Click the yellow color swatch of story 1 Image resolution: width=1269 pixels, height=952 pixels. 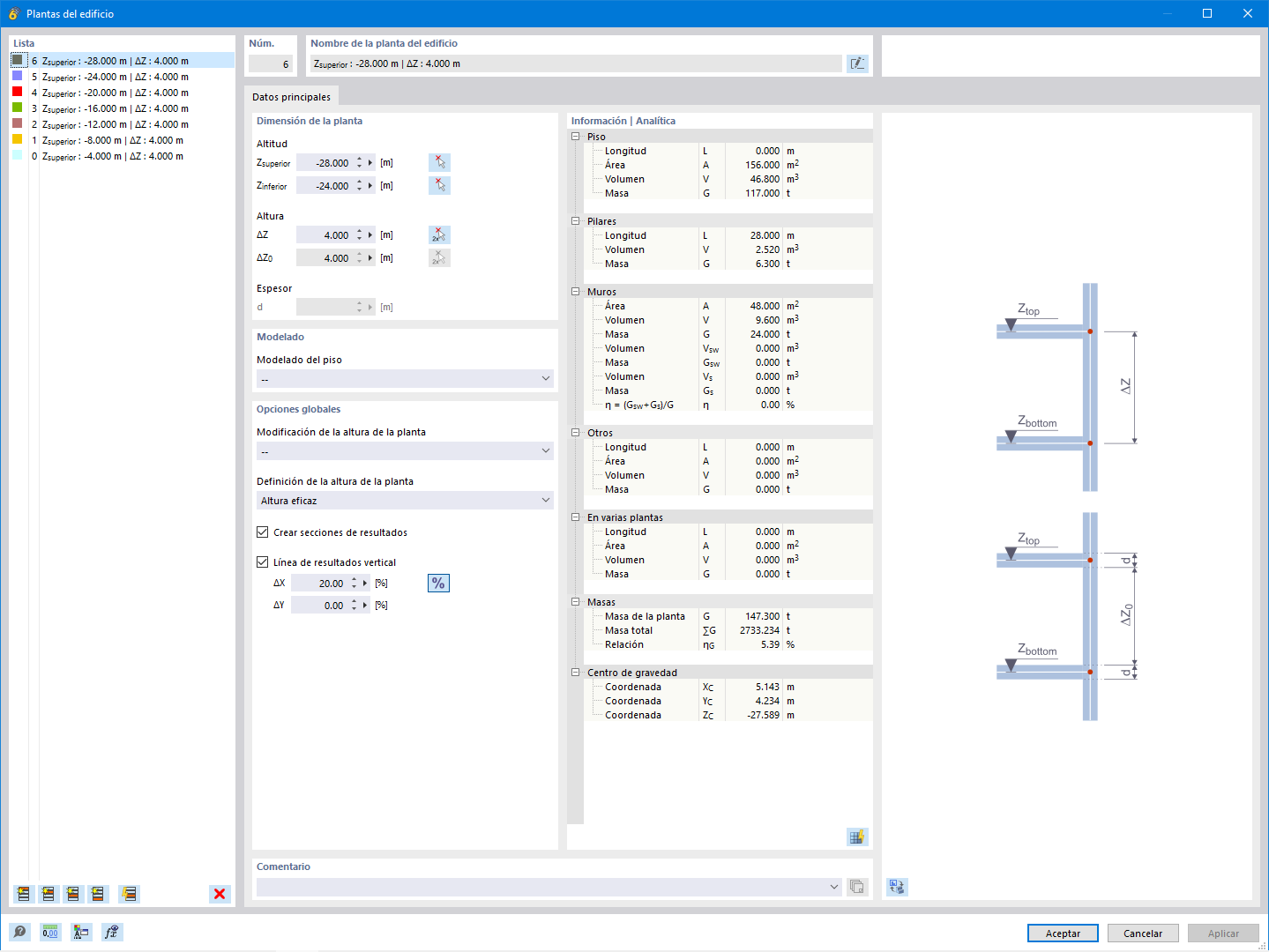(x=17, y=139)
